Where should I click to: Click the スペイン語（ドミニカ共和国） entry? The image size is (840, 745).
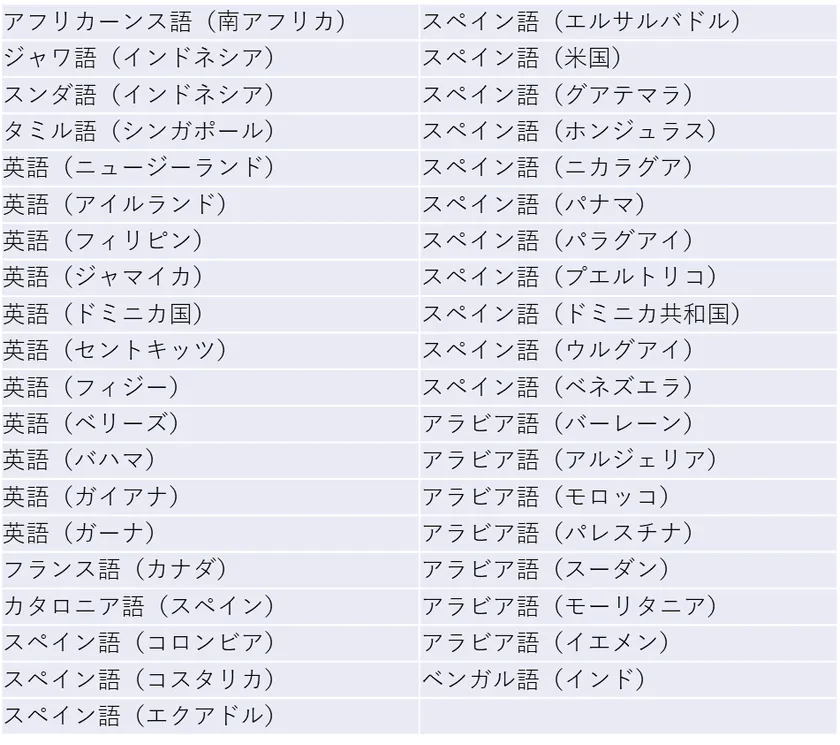tap(581, 314)
